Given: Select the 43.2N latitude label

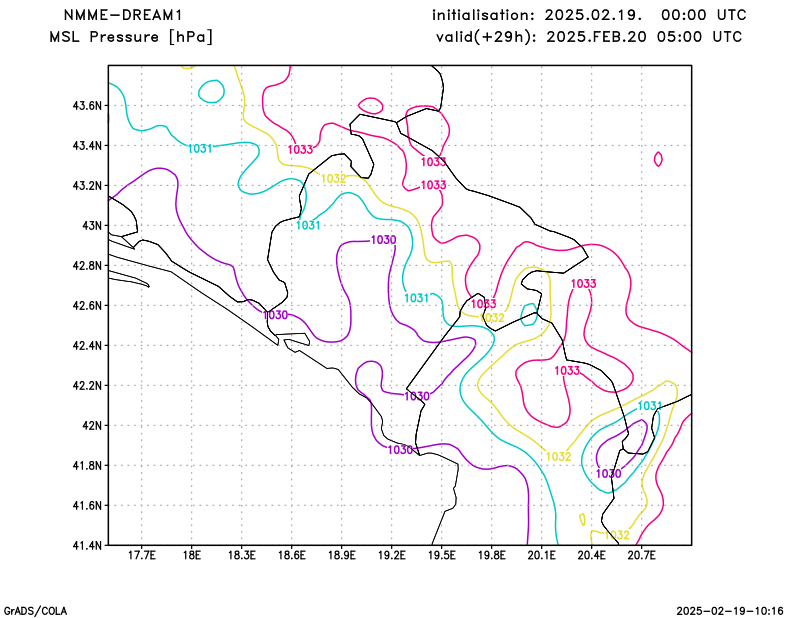Looking at the screenshot, I should [x=87, y=186].
